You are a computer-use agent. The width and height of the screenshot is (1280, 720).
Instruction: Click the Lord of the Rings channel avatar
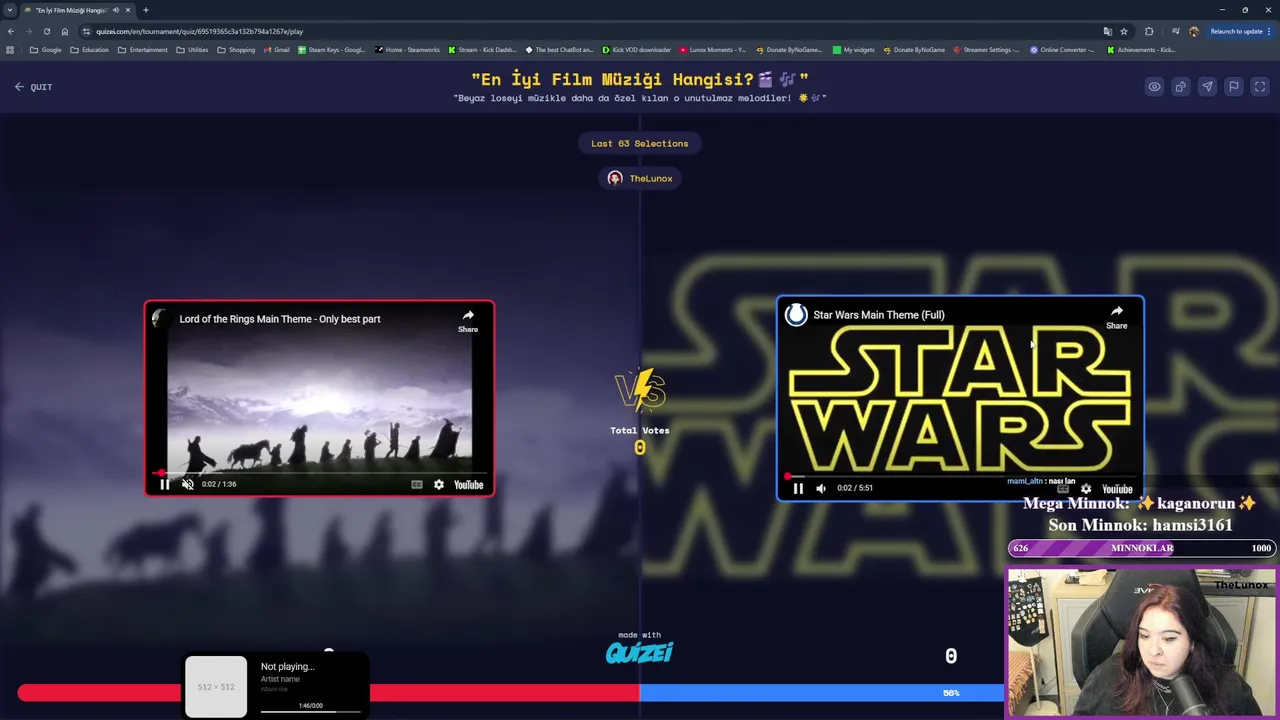click(159, 319)
